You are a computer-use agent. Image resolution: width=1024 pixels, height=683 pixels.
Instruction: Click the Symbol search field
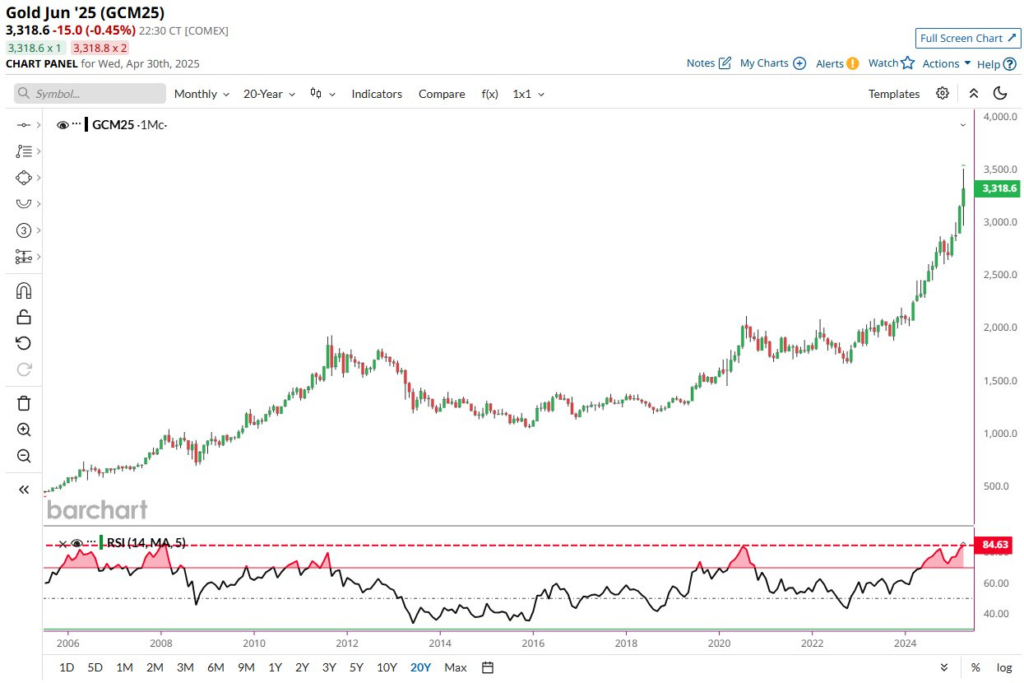[90, 94]
